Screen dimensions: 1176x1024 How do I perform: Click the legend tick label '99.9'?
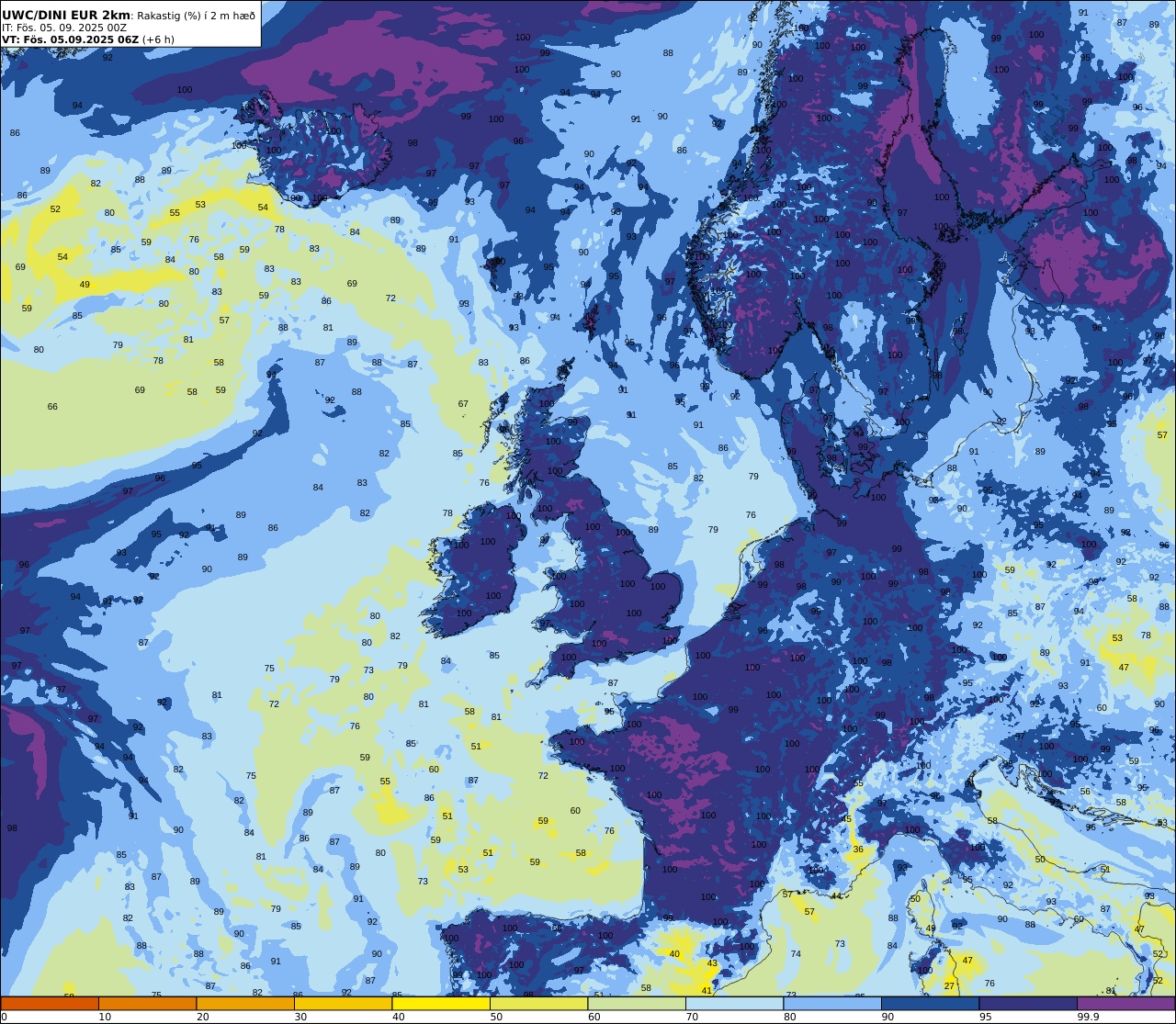click(x=1088, y=1017)
